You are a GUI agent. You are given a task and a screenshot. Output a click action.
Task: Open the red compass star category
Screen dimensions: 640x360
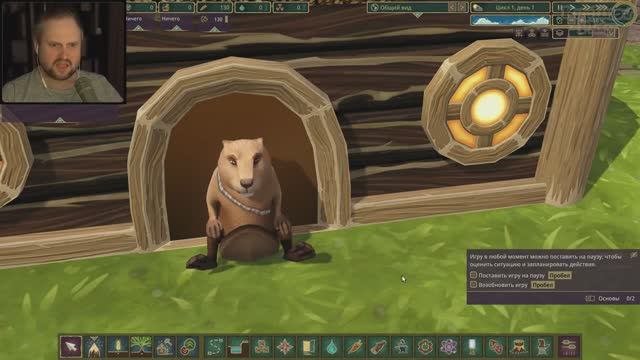point(285,347)
